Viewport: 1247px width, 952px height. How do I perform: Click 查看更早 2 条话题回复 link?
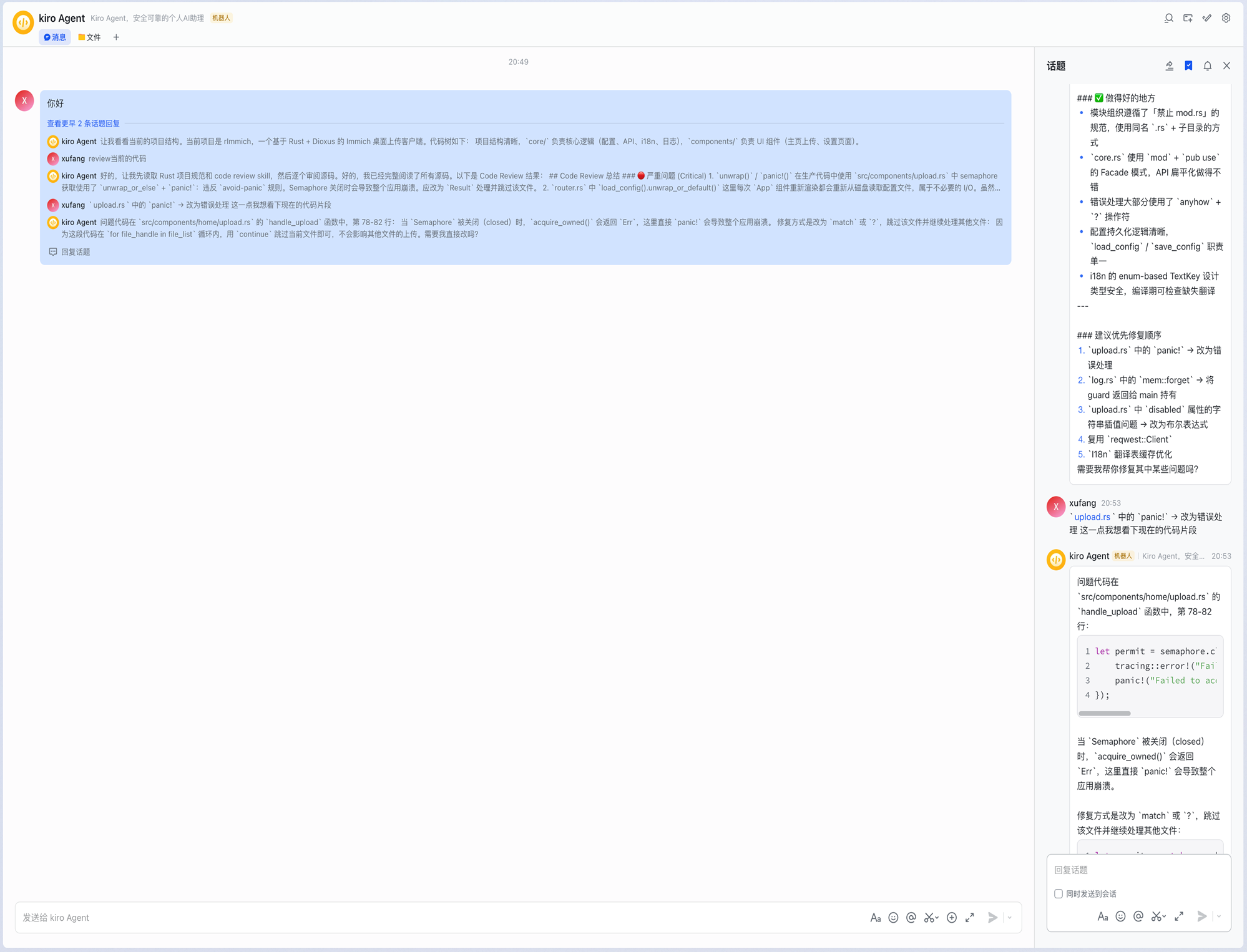pos(83,124)
